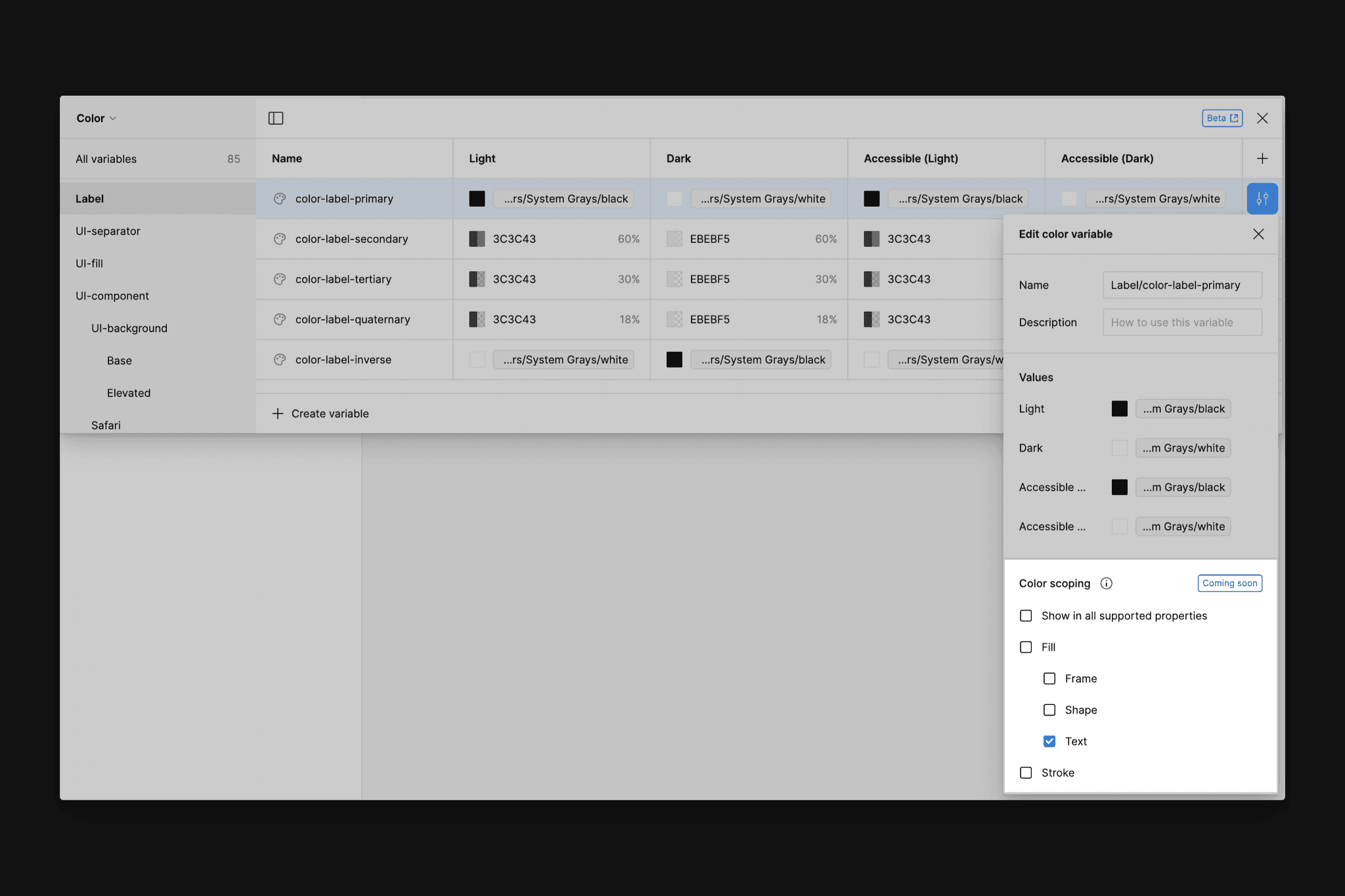Click the add mode plus icon
Image resolution: width=1345 pixels, height=896 pixels.
[x=1262, y=158]
